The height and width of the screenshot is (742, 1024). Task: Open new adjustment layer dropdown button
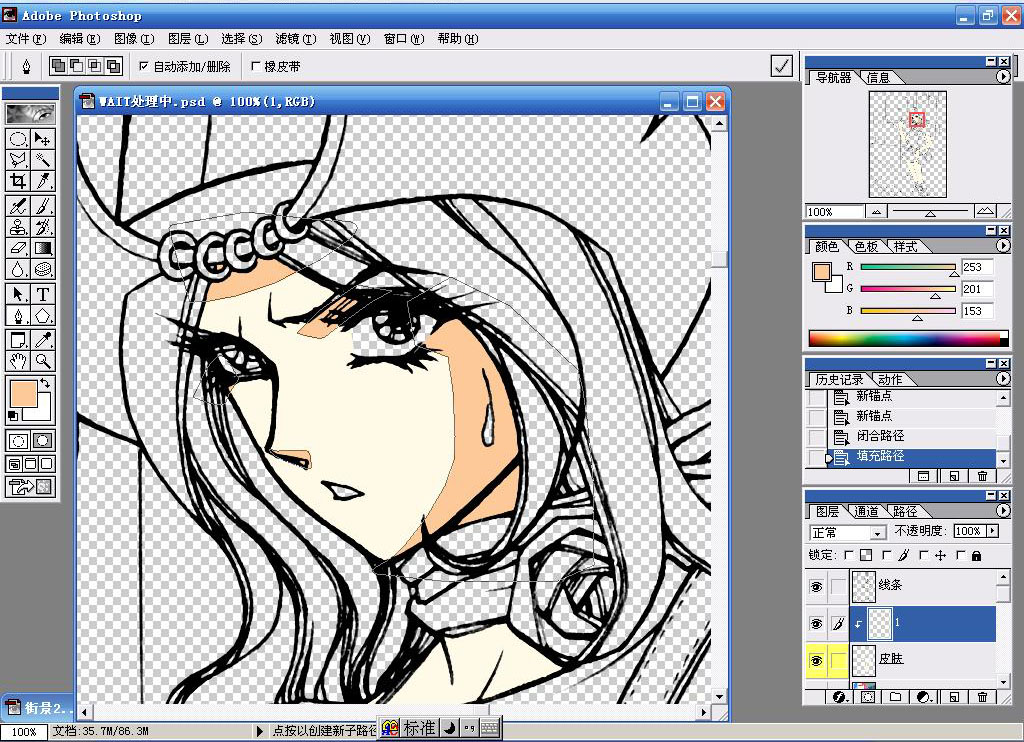point(923,697)
